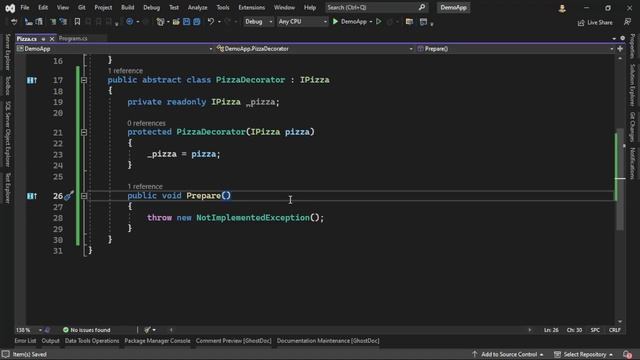Open Comment Preview [GhostDoc] tab
This screenshot has width=640, height=360.
233,341
